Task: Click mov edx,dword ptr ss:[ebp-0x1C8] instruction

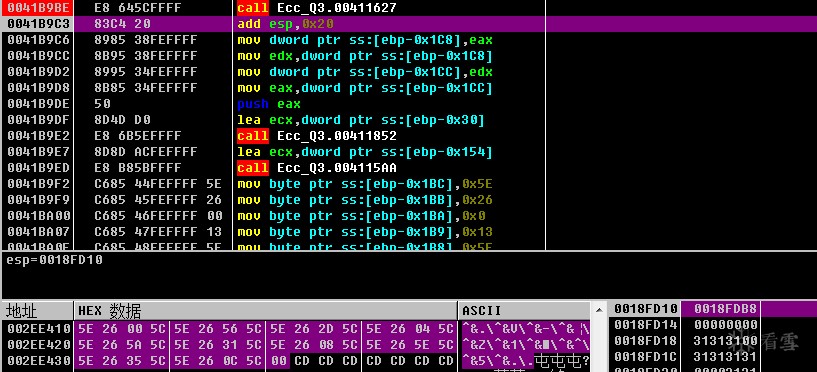Action: (x=365, y=56)
